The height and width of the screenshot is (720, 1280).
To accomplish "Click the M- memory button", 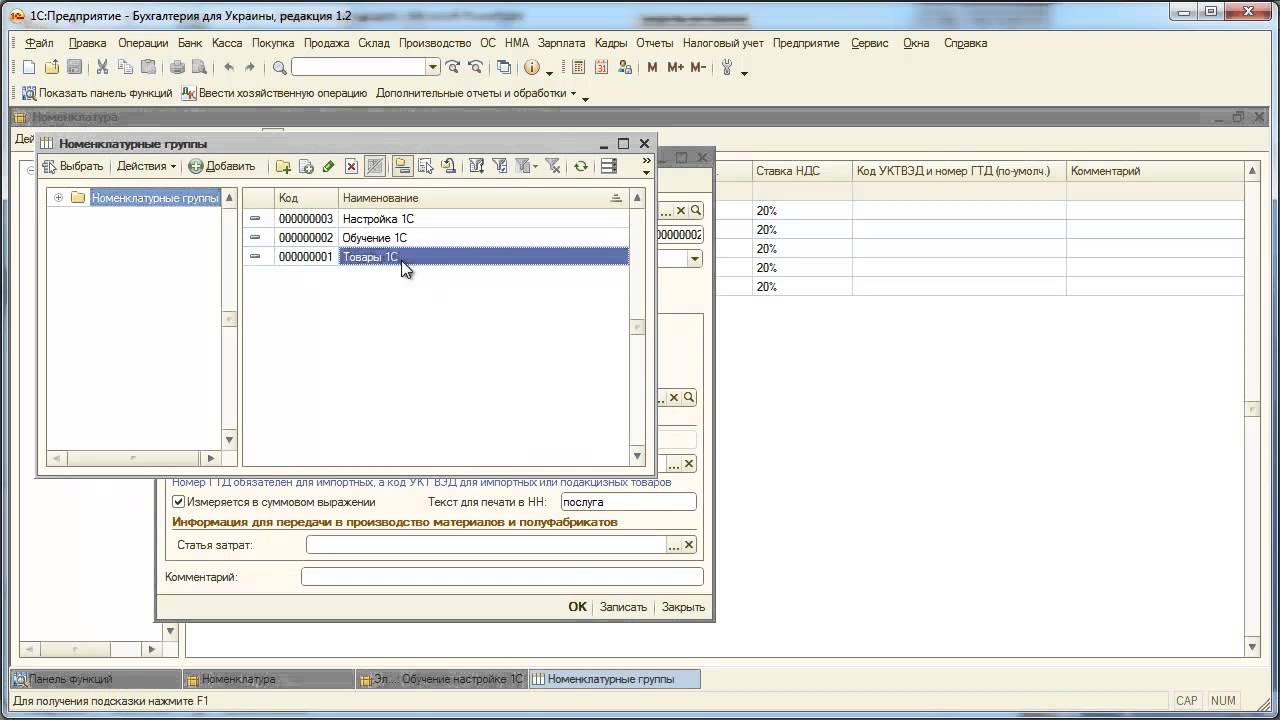I will click(698, 67).
